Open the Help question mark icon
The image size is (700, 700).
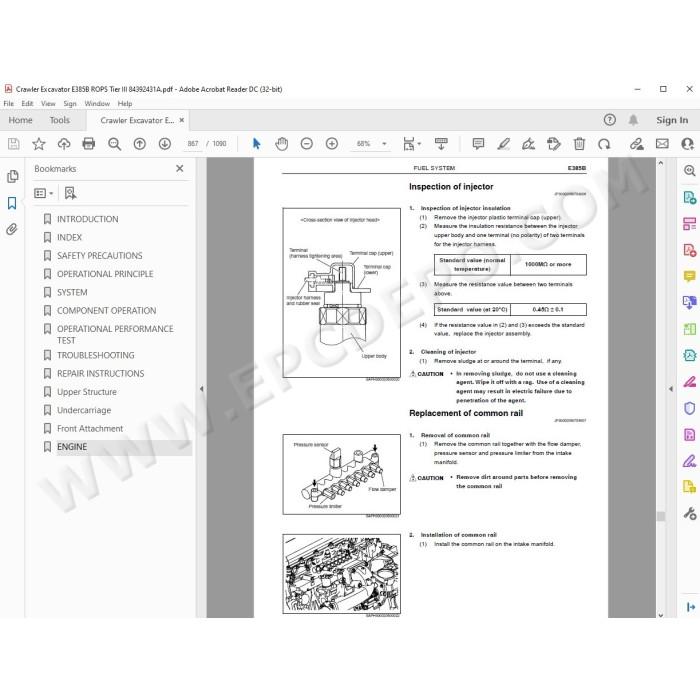pos(609,120)
